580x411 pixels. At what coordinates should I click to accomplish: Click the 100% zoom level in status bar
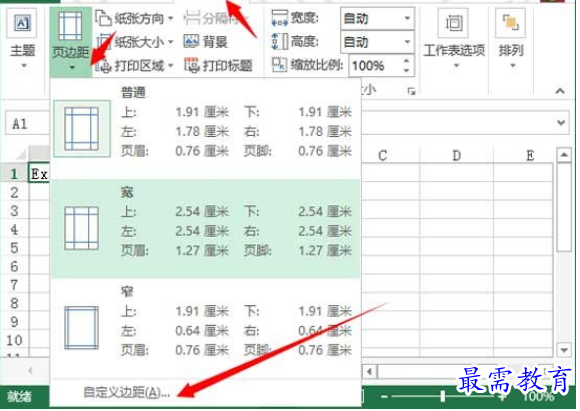[539, 397]
